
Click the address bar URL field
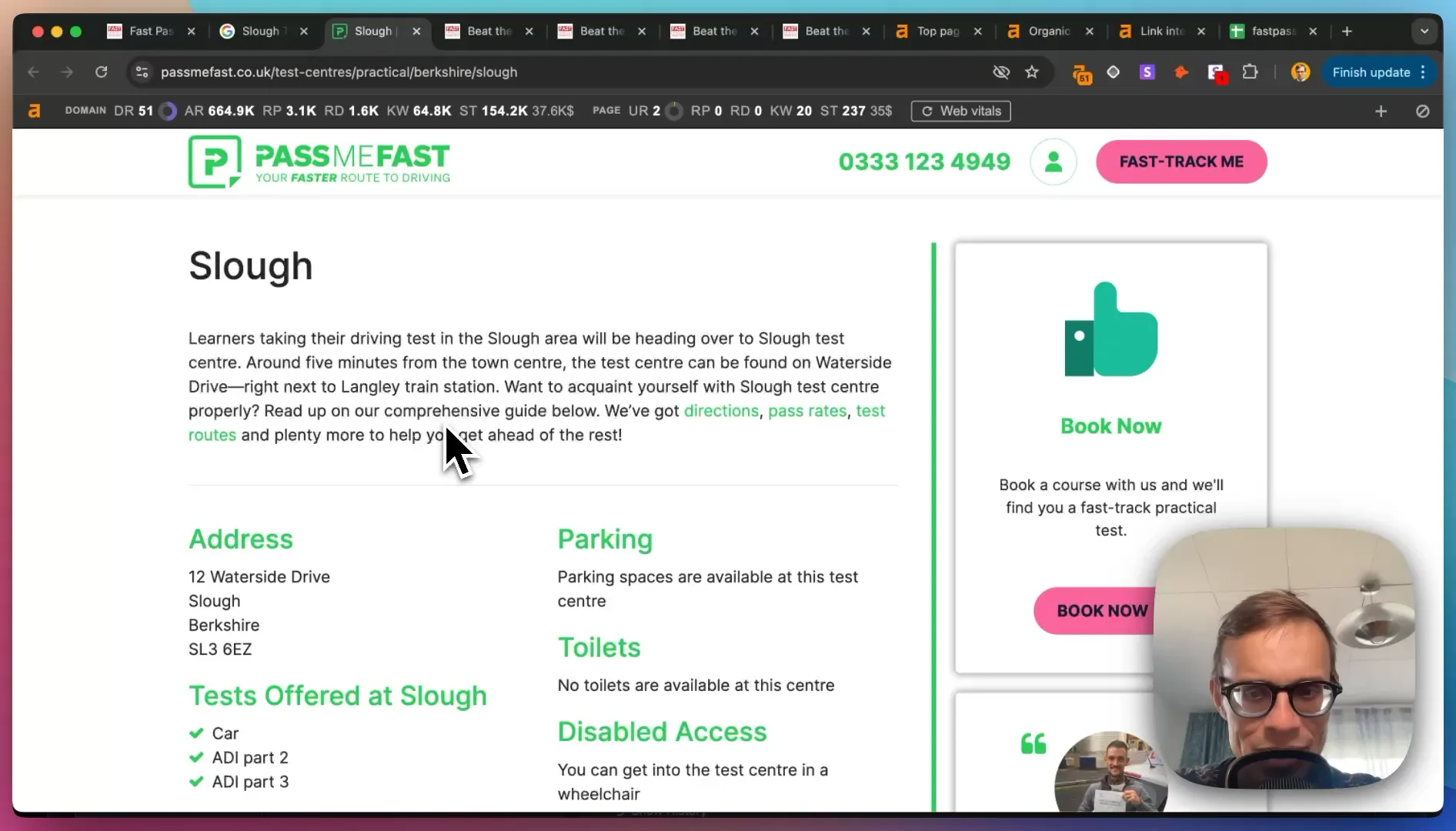tap(569, 72)
